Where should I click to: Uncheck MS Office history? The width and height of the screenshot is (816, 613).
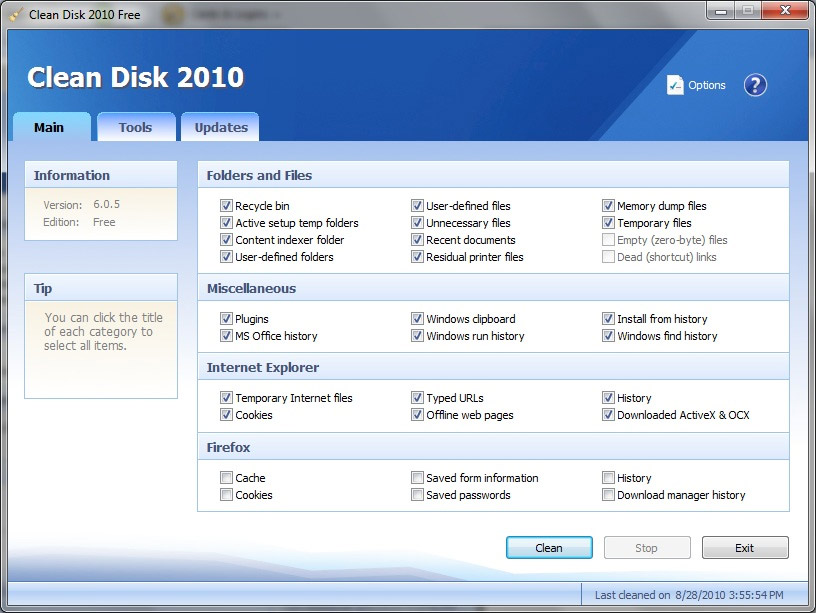pos(227,336)
